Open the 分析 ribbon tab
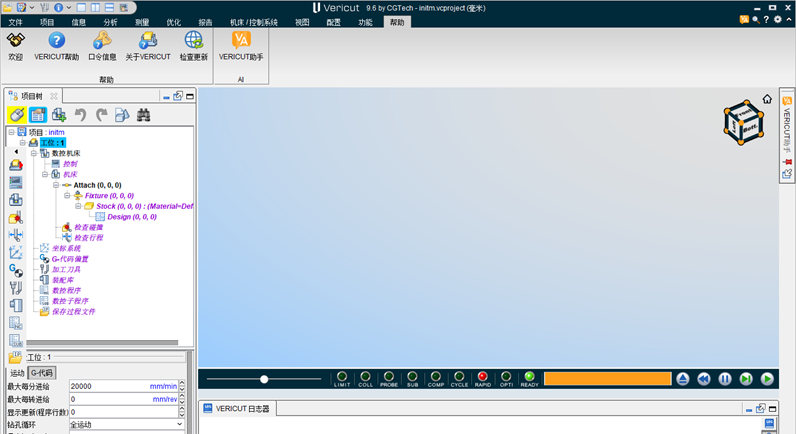 pos(110,22)
